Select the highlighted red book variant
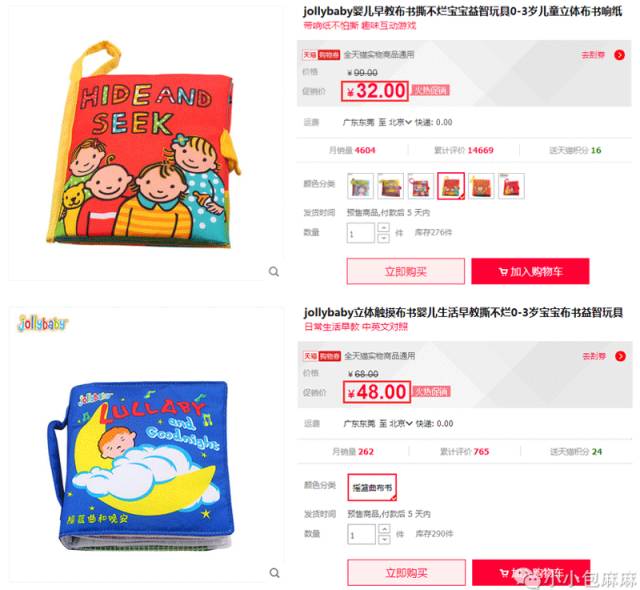 point(451,186)
